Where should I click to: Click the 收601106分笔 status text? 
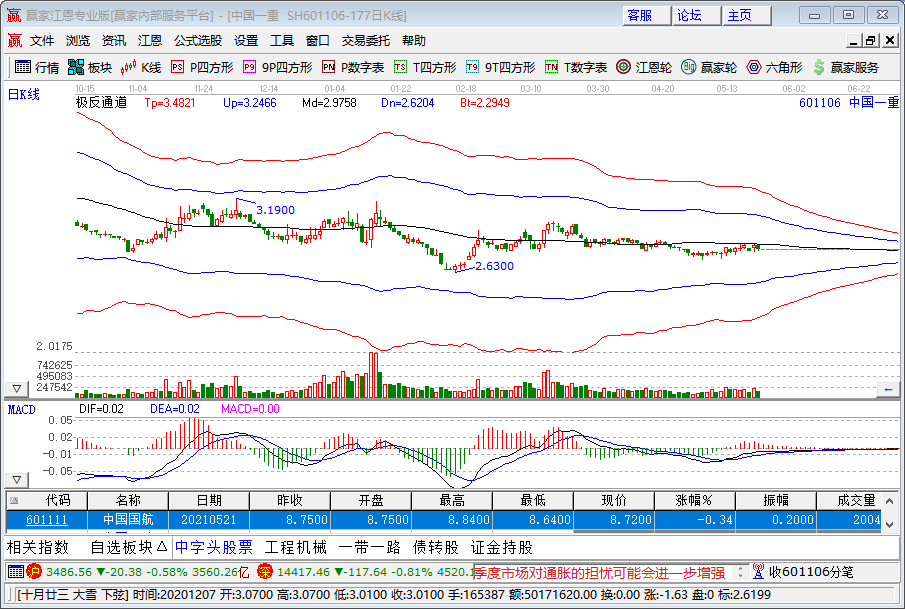(x=810, y=571)
